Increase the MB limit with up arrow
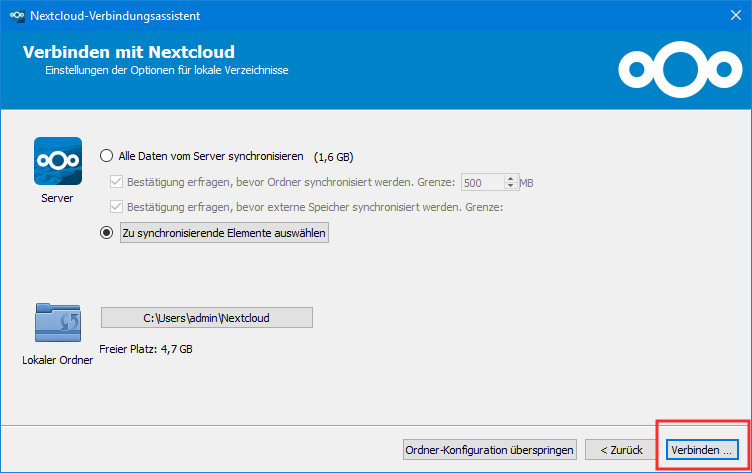Image resolution: width=752 pixels, height=473 pixels. click(511, 179)
